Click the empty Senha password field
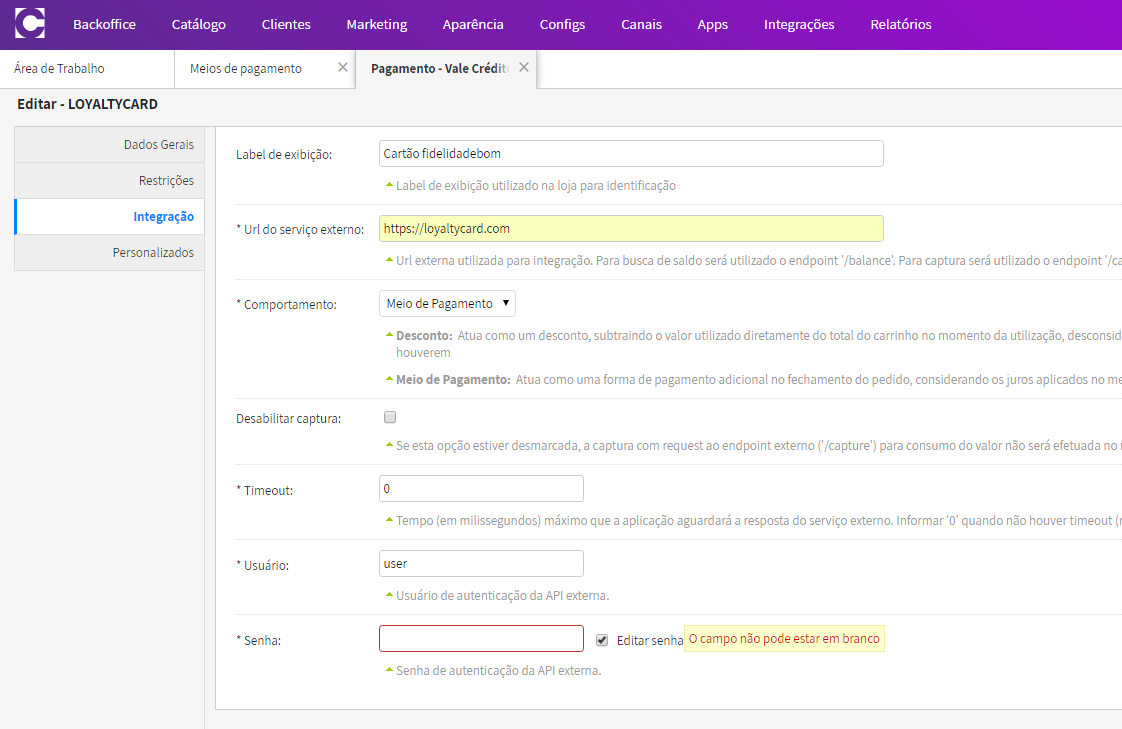 481,639
